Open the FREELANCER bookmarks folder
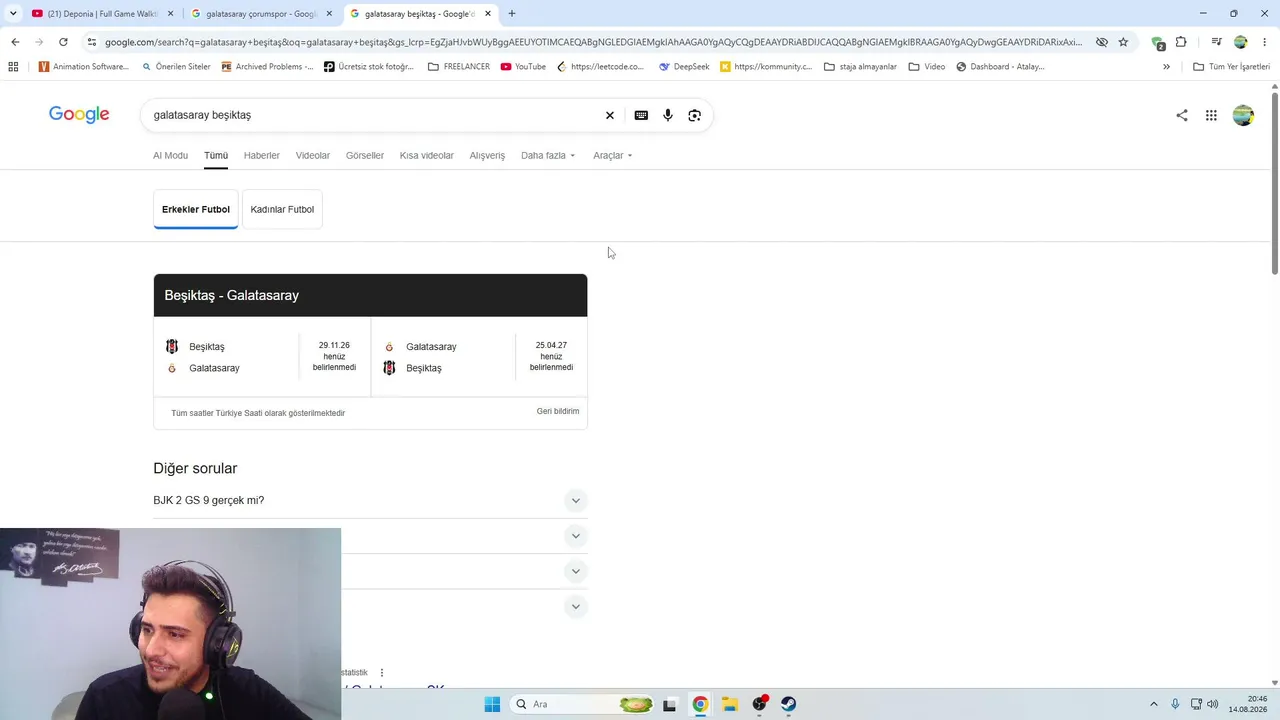 459,67
